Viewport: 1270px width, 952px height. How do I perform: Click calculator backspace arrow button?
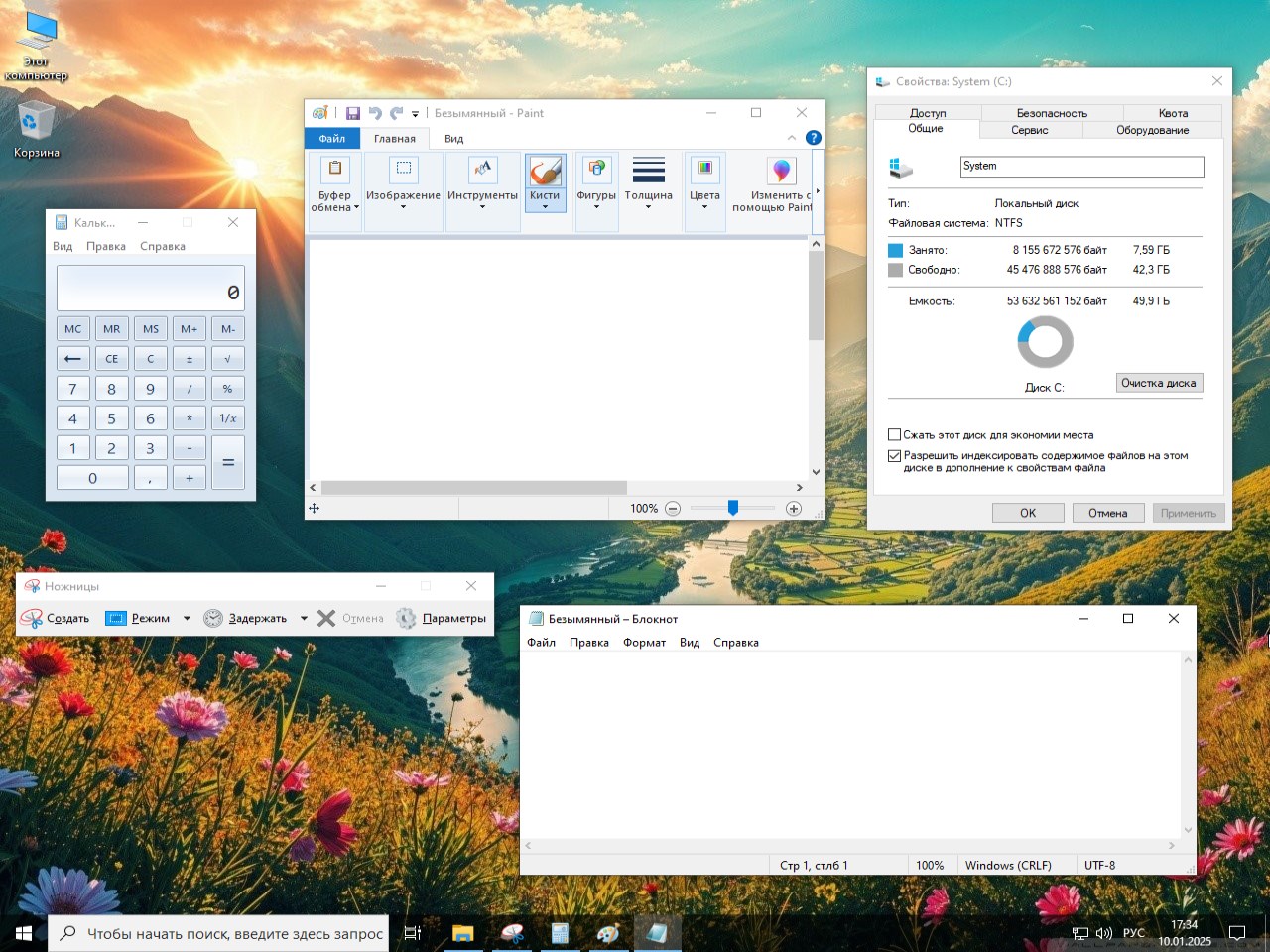coord(73,359)
